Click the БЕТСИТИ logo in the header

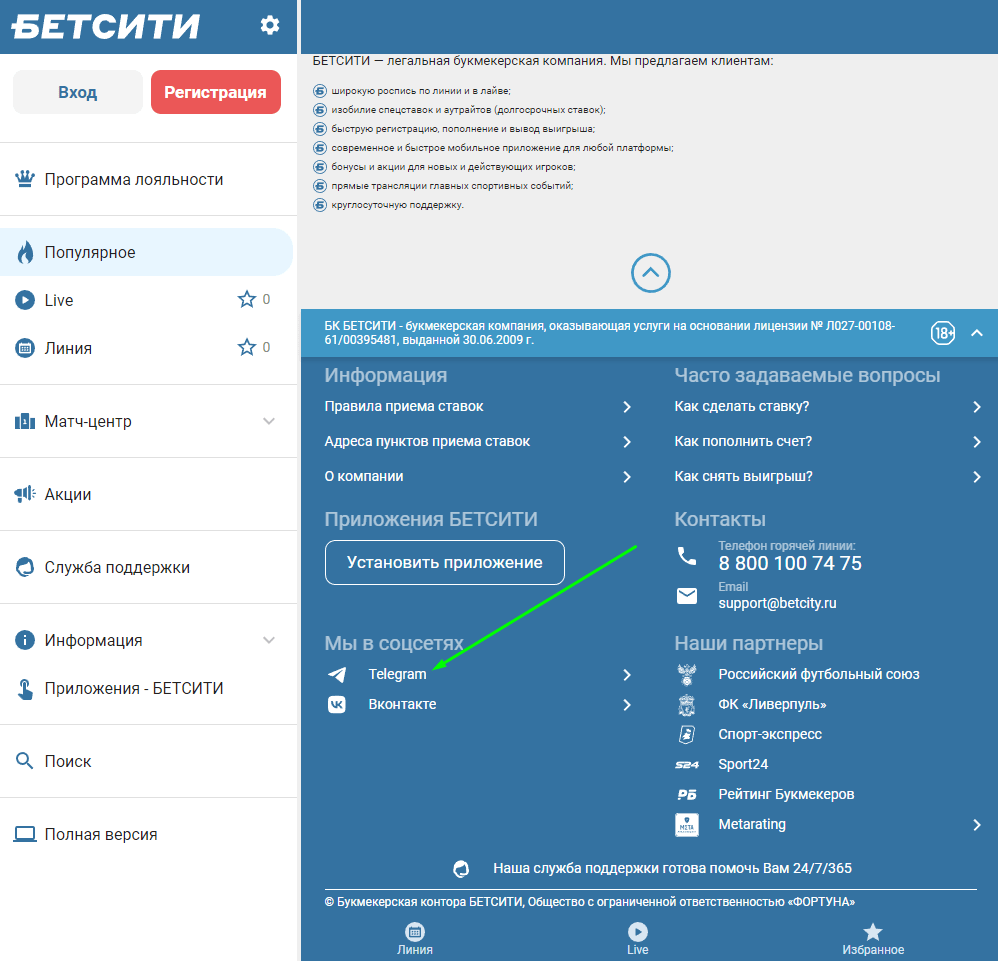coord(106,27)
